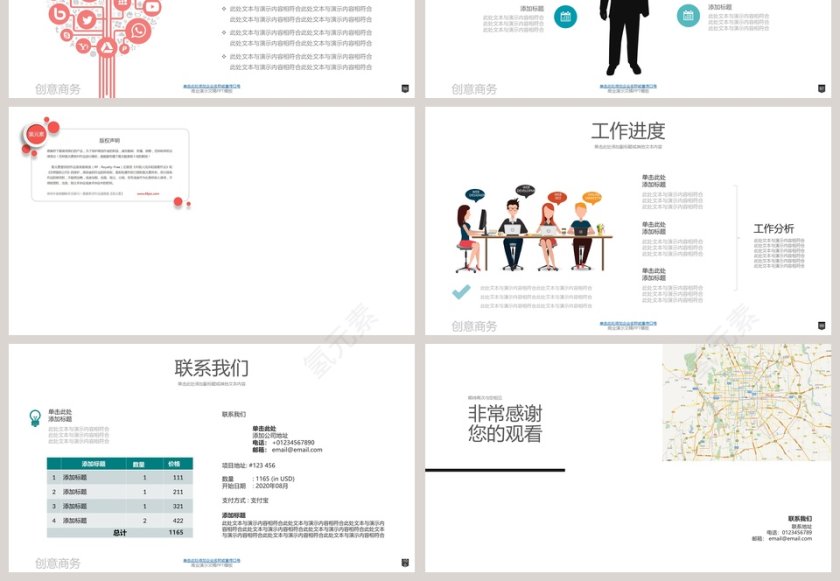Expand the 工作分析 bracket section

click(x=774, y=229)
